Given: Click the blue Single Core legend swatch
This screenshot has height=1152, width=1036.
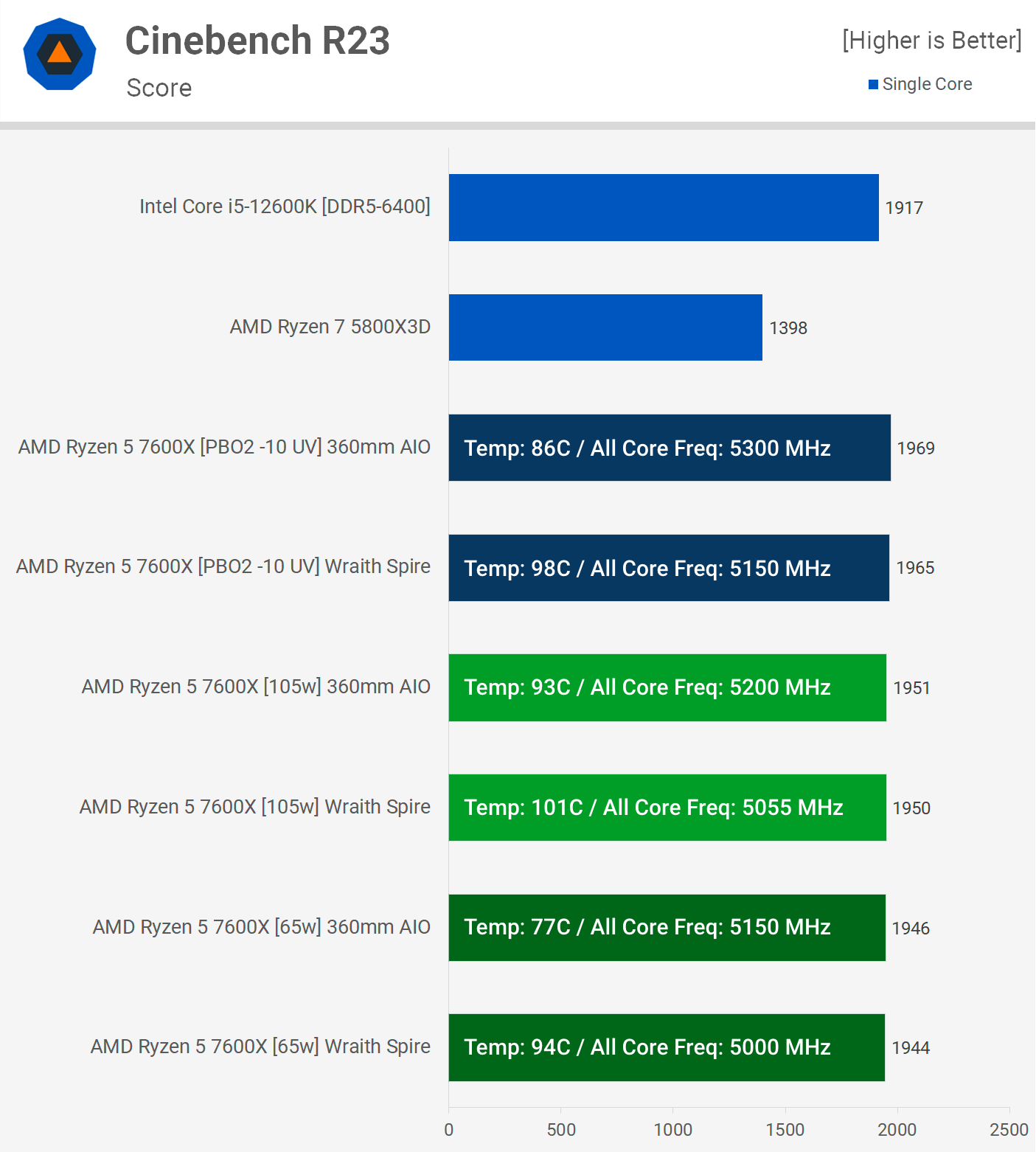Looking at the screenshot, I should pos(873,85).
